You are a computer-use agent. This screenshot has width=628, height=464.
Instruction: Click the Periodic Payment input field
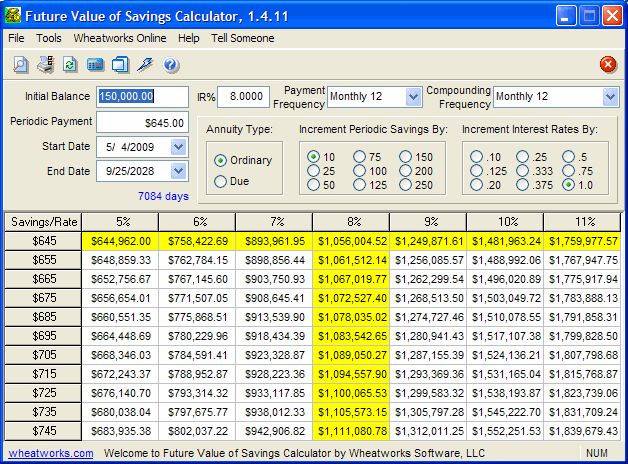(x=142, y=123)
